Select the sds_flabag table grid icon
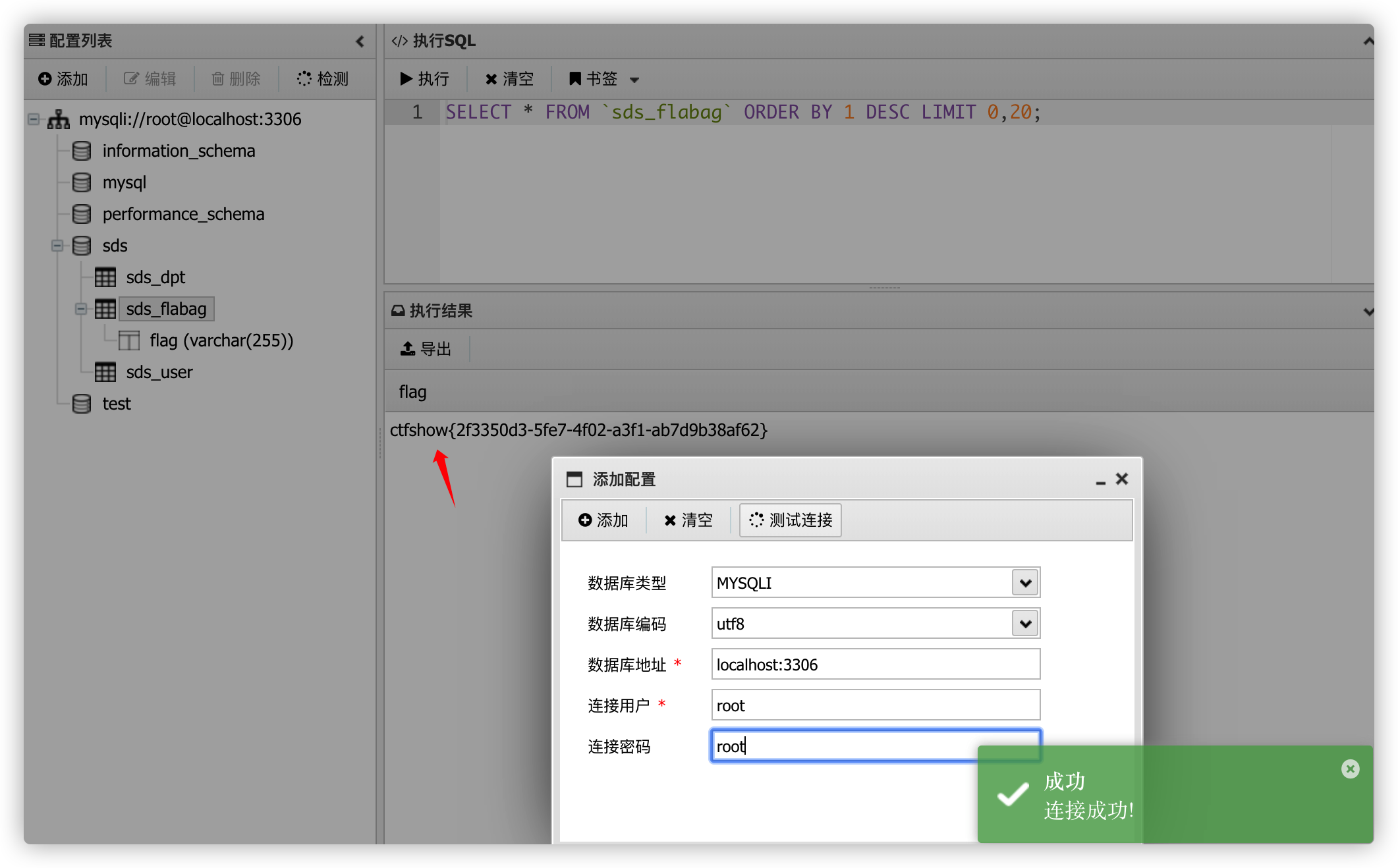Image resolution: width=1398 pixels, height=868 pixels. (105, 309)
